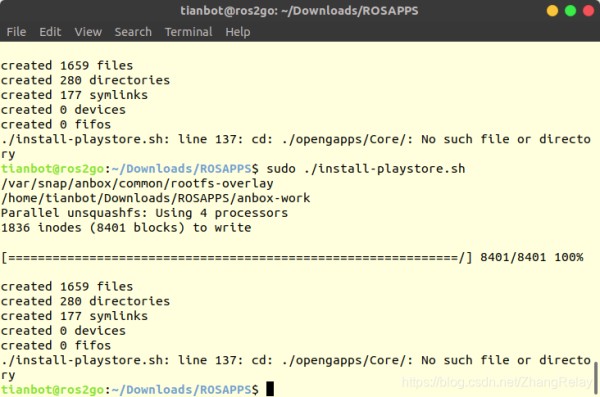Viewport: 600px width, 397px height.
Task: Click the 1836 inodes output line
Action: 126,228
